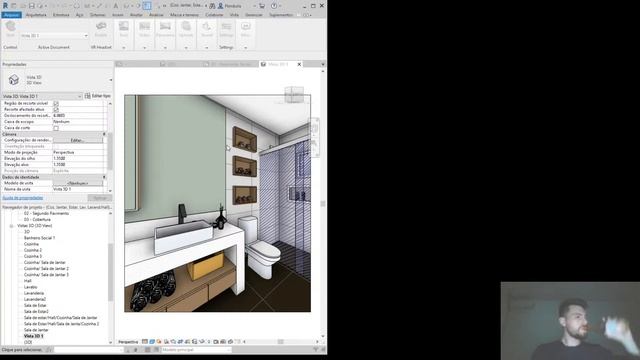
Task: Toggle Recorte afastado ativo checkbox
Action: click(56, 110)
